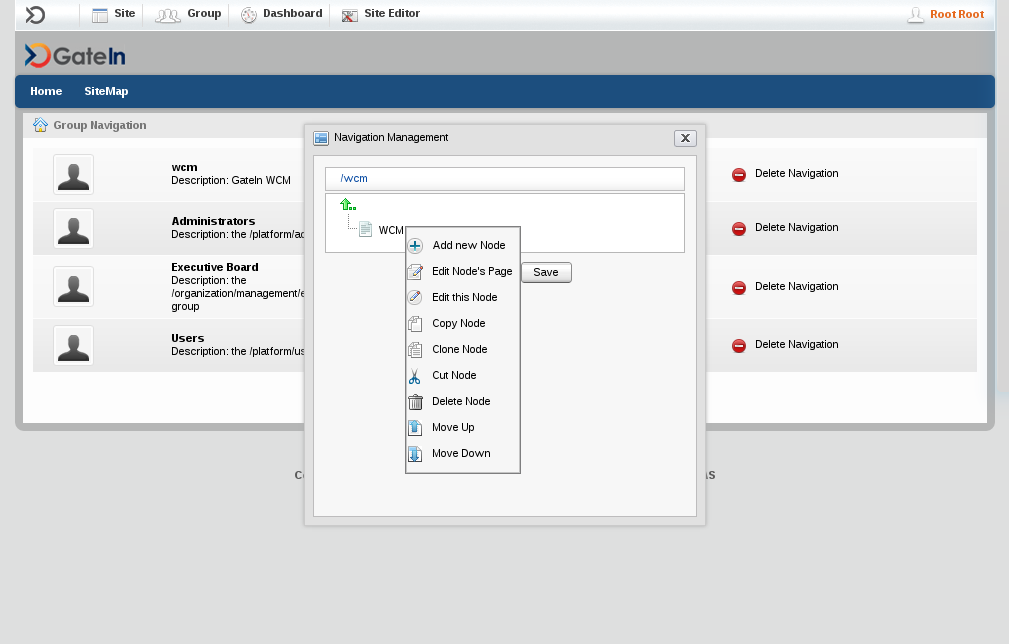Viewport: 1009px width, 644px height.
Task: Click the Group toolbar people icon
Action: pyautogui.click(x=168, y=15)
